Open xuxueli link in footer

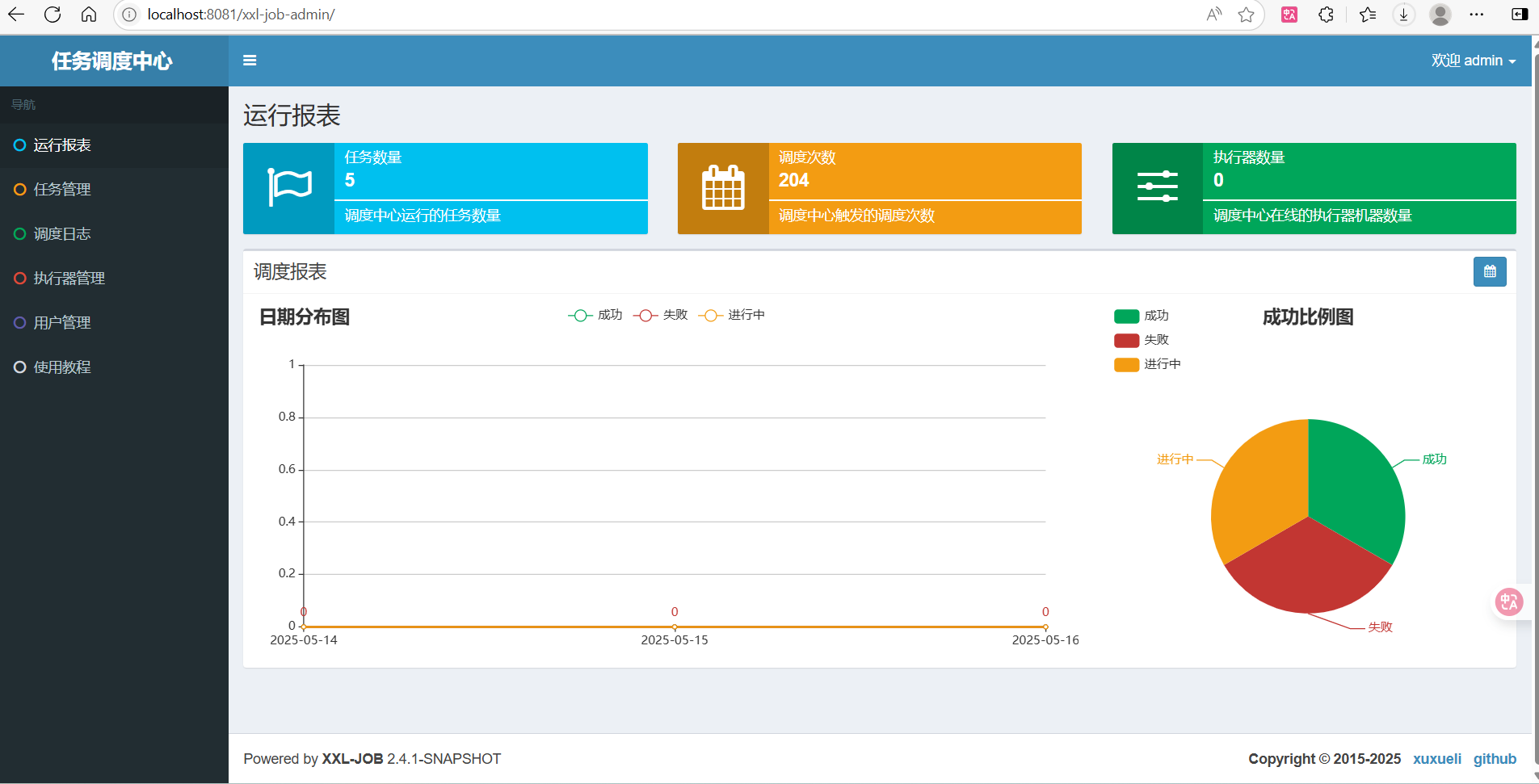[x=1437, y=759]
